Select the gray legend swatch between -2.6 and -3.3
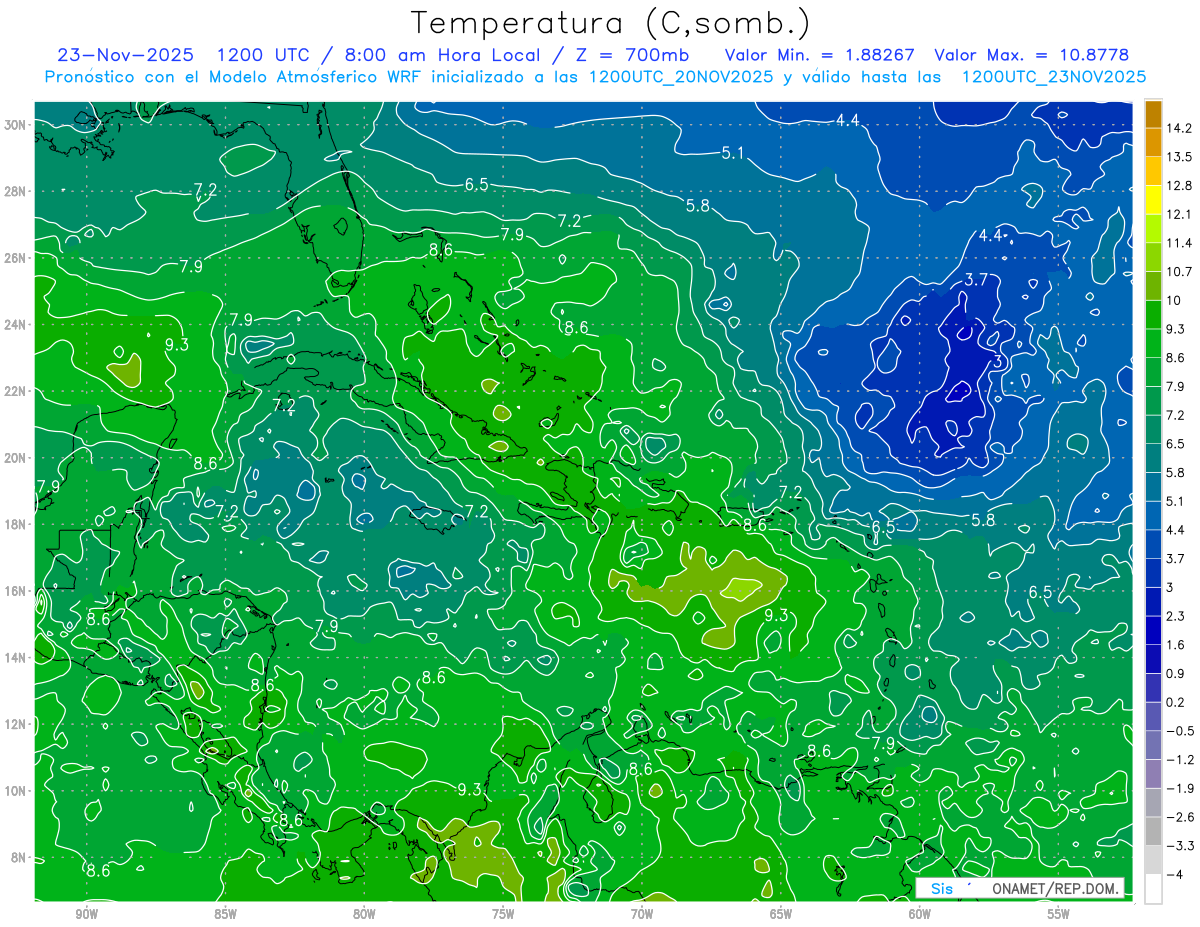Screen dimensions: 1200x927 point(1152,830)
